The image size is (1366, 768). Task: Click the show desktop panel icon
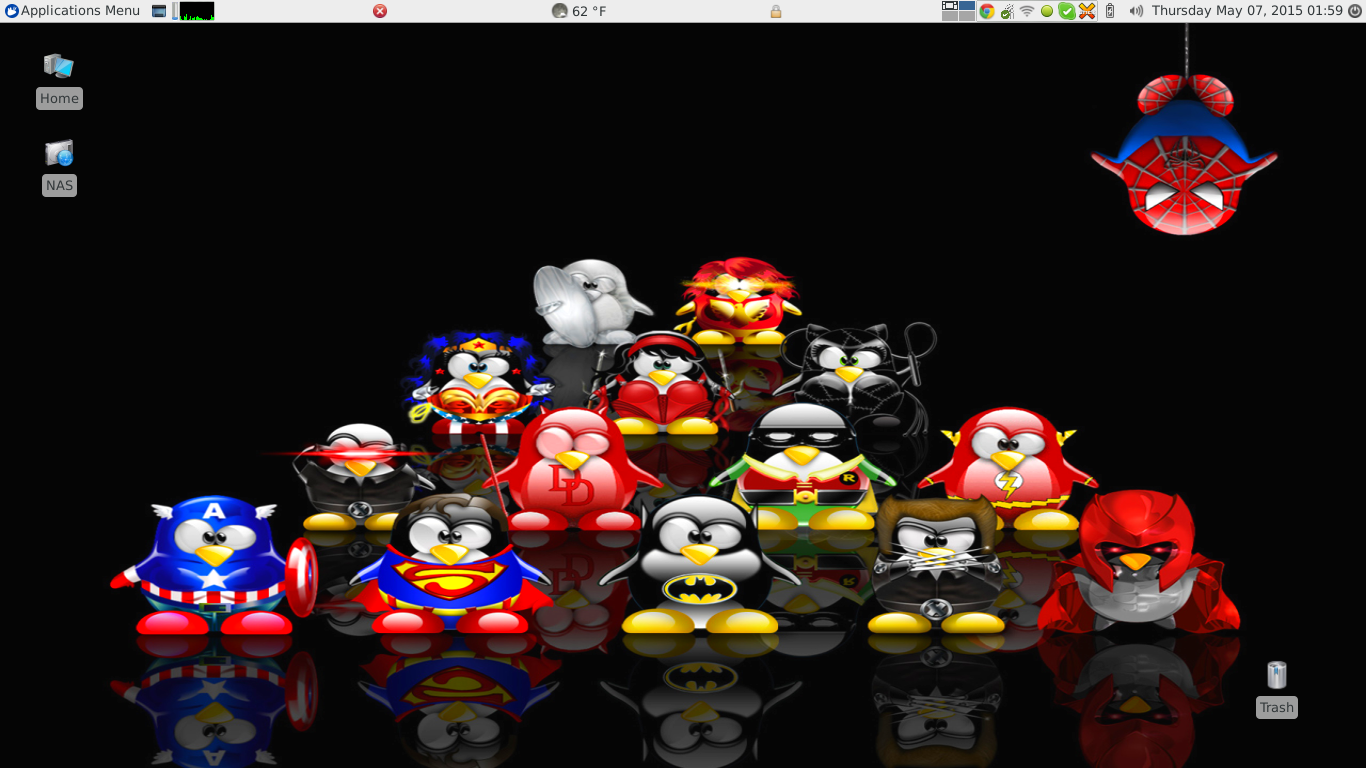click(159, 11)
